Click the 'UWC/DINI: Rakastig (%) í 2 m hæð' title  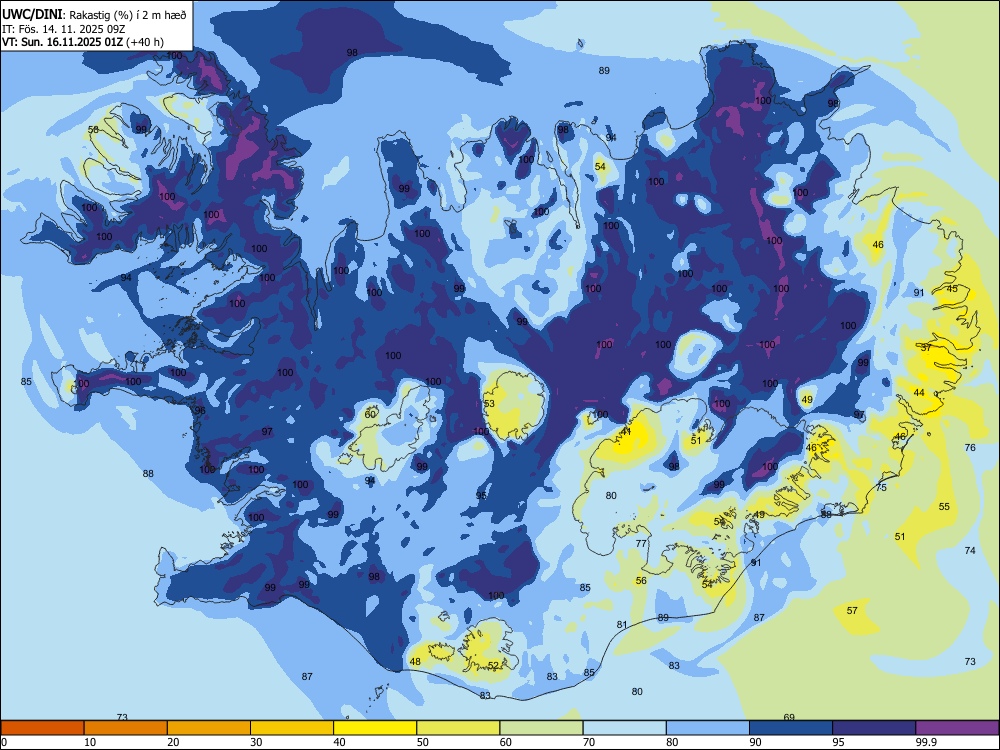coord(94,15)
